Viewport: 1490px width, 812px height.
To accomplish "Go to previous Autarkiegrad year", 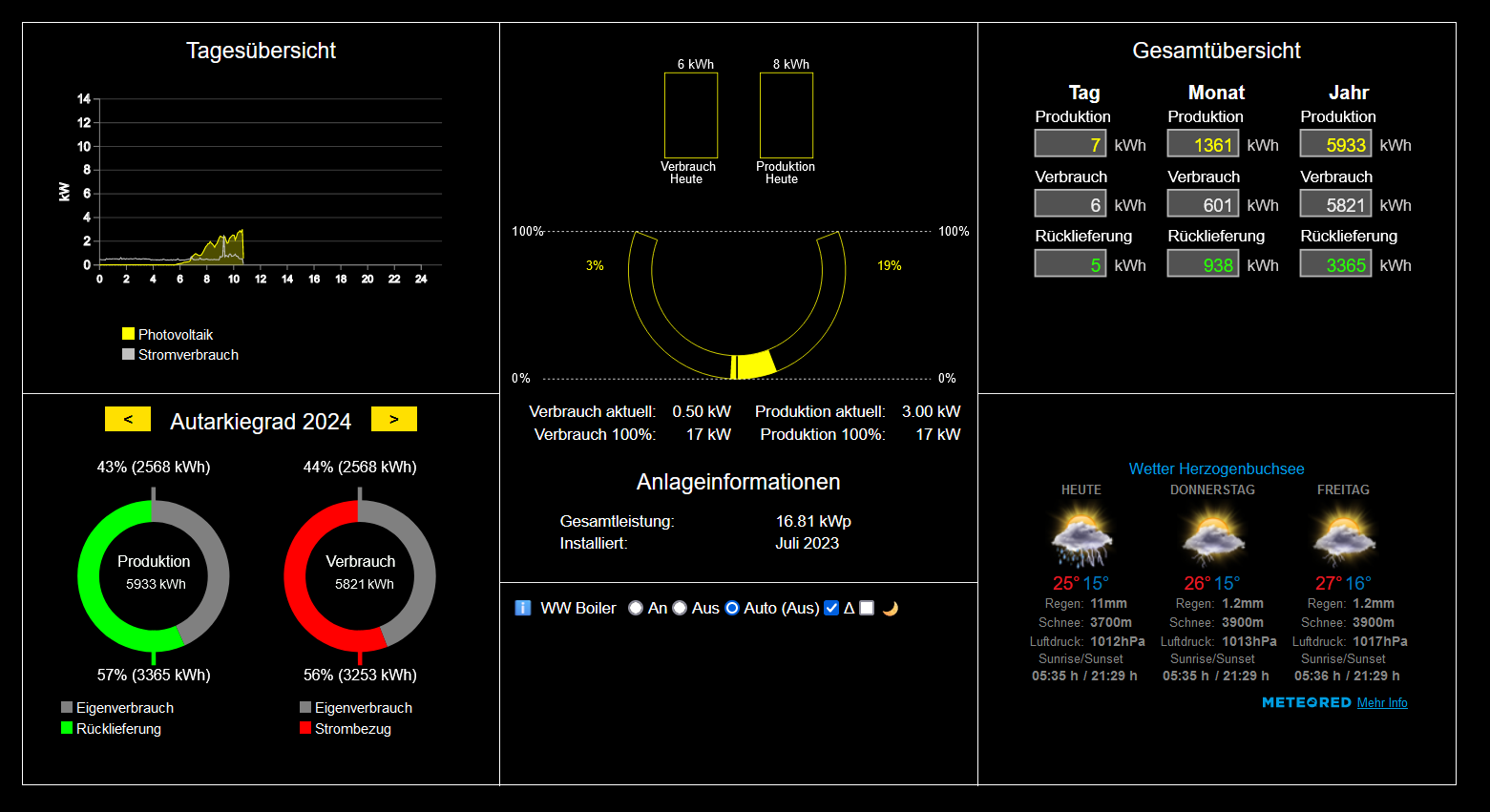I will (127, 419).
